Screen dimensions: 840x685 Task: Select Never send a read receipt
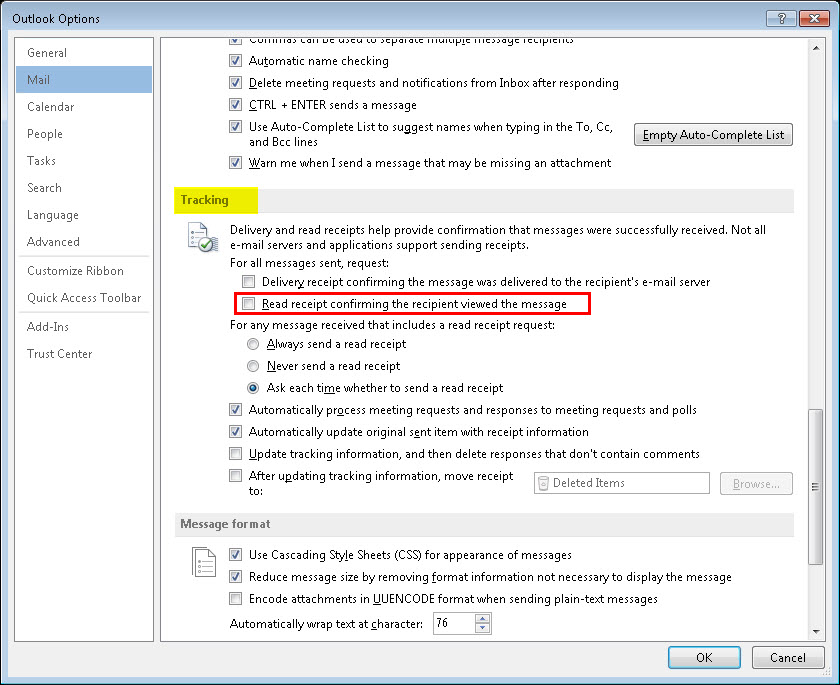[x=253, y=366]
